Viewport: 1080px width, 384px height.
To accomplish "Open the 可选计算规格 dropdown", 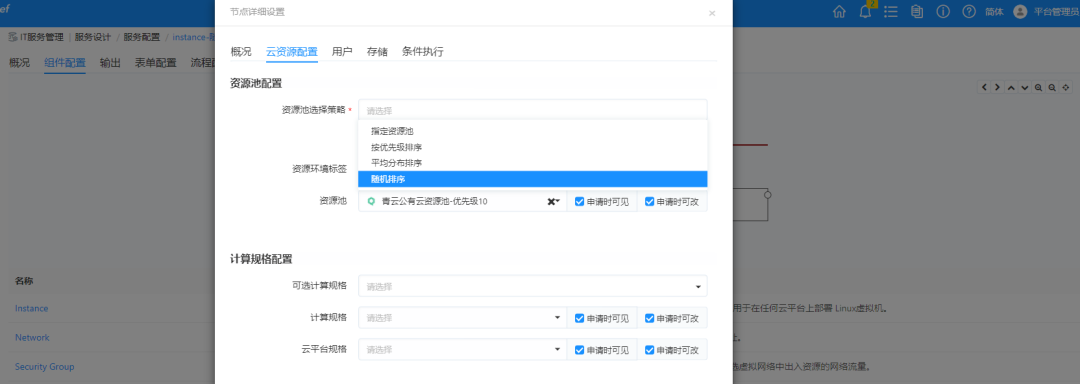I will pos(532,286).
